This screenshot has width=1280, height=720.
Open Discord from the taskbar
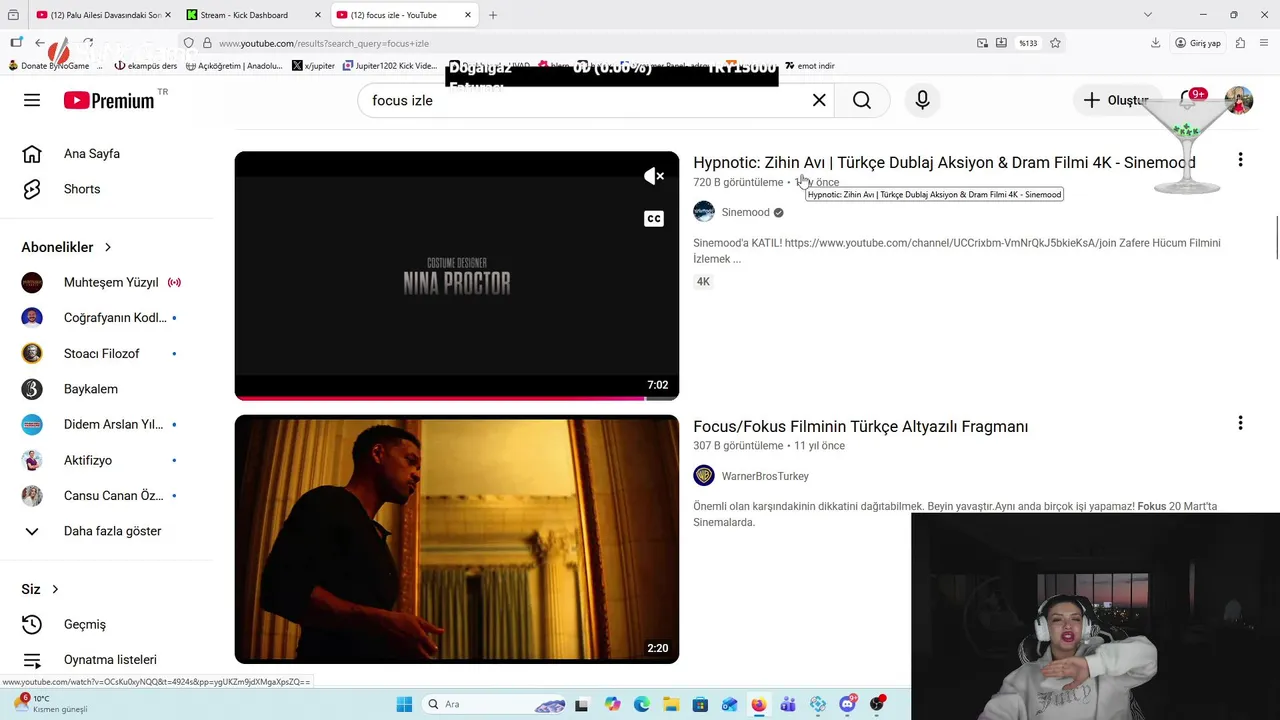pos(848,704)
